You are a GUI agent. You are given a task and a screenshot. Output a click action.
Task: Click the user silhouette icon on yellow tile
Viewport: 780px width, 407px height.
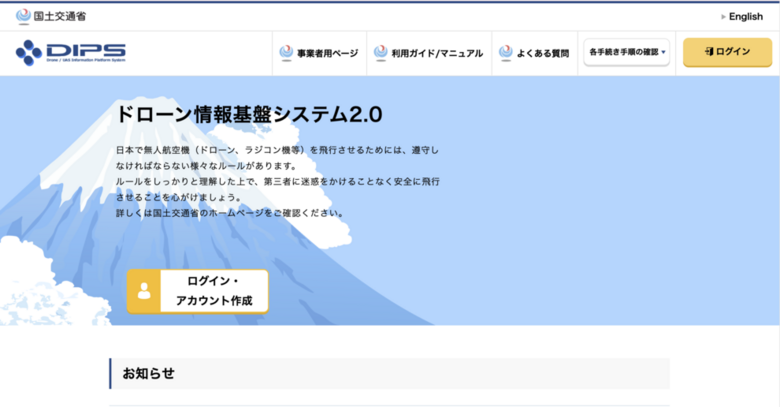144,291
